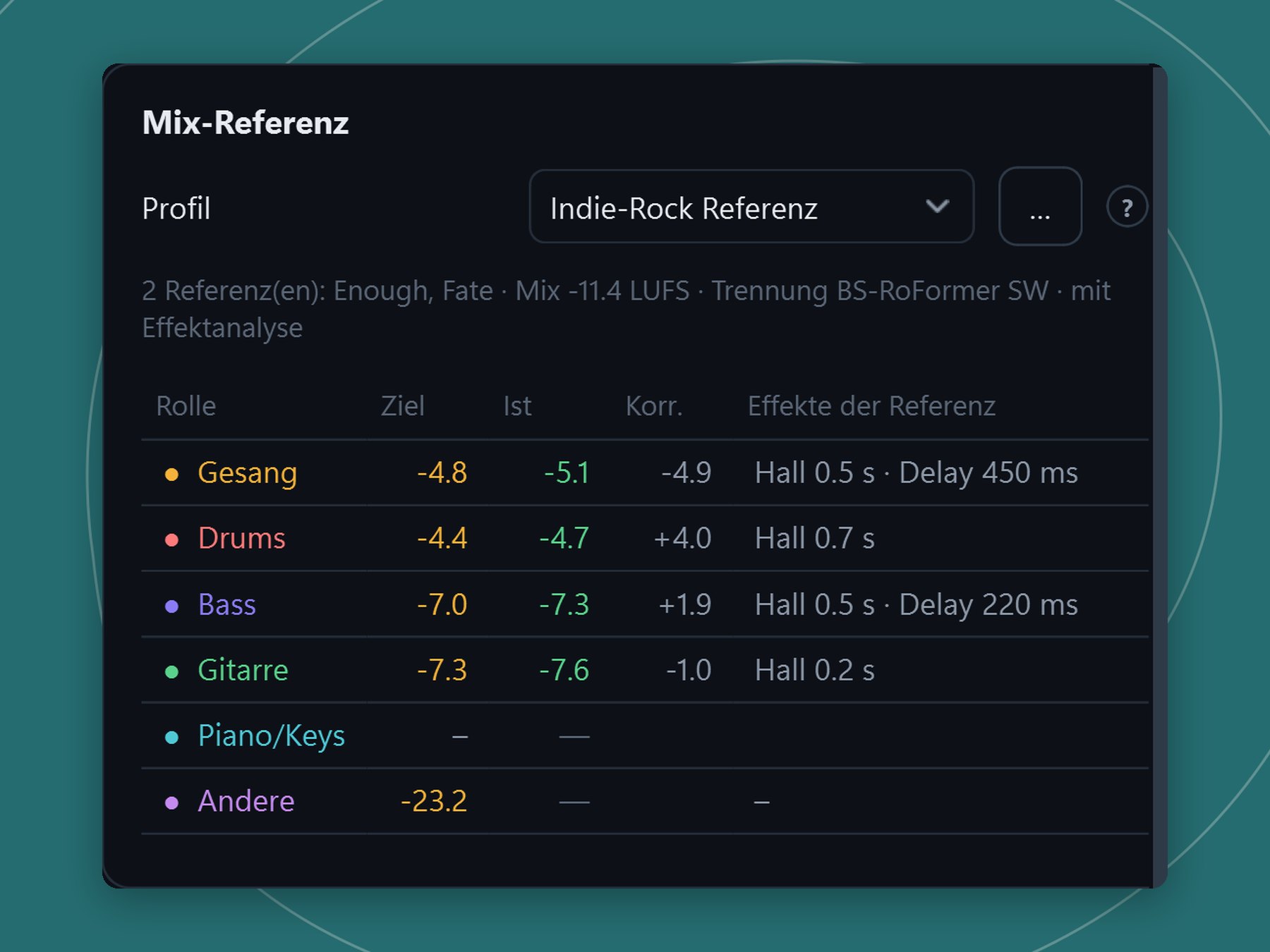The width and height of the screenshot is (1270, 952).
Task: Select the Drums role label
Action: click(x=241, y=539)
